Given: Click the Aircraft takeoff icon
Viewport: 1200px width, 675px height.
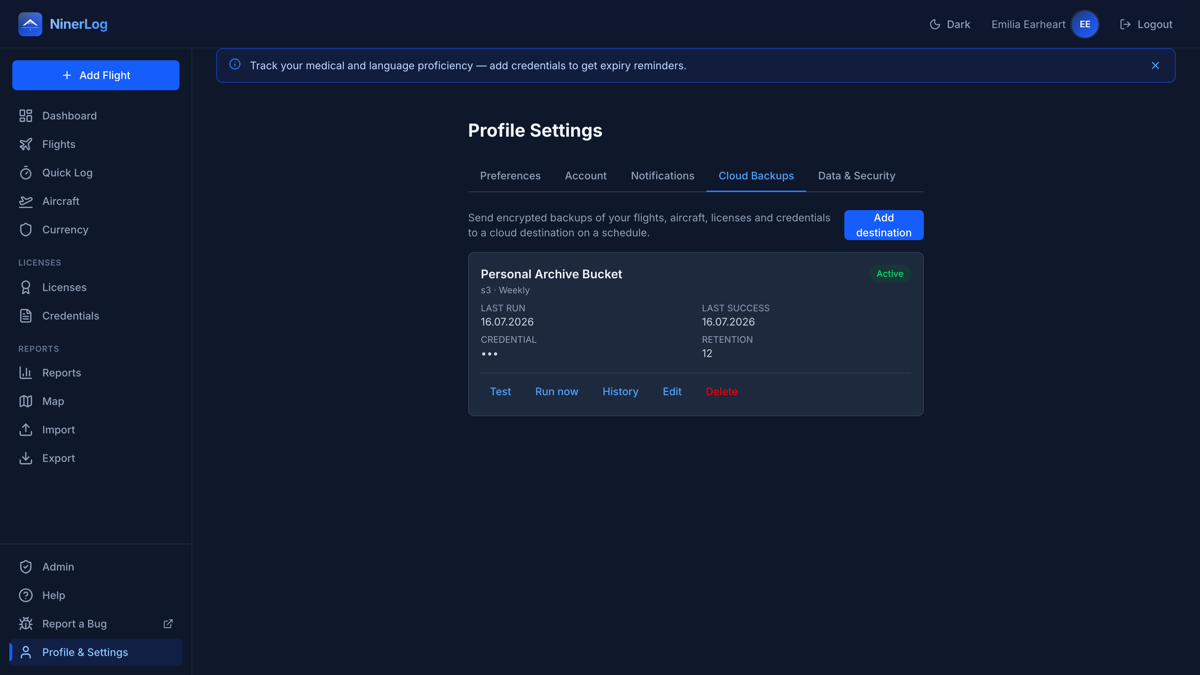Looking at the screenshot, I should [26, 201].
